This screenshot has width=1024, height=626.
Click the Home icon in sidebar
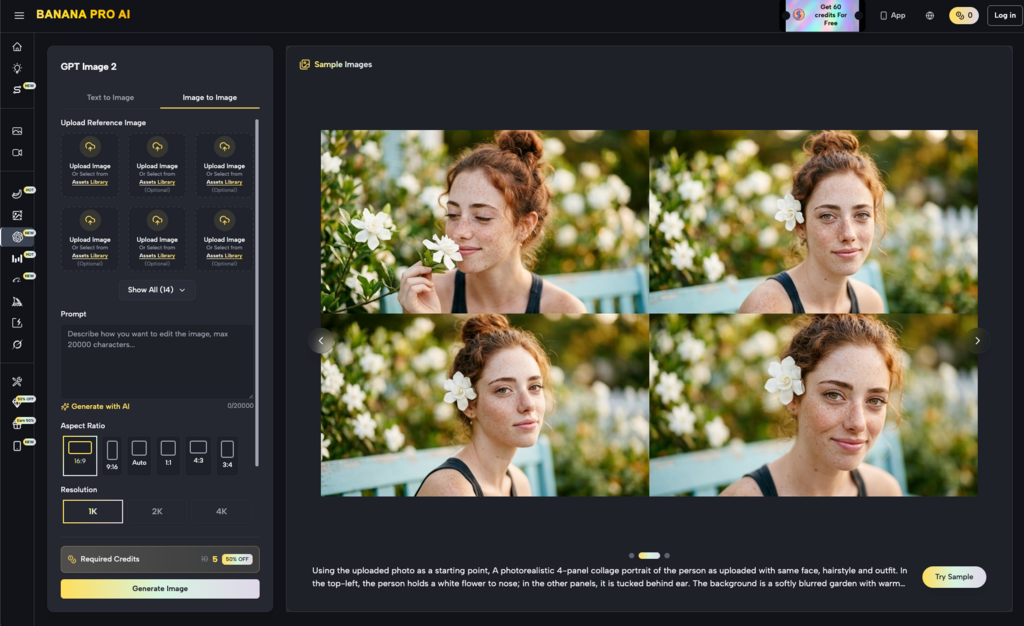click(x=17, y=47)
